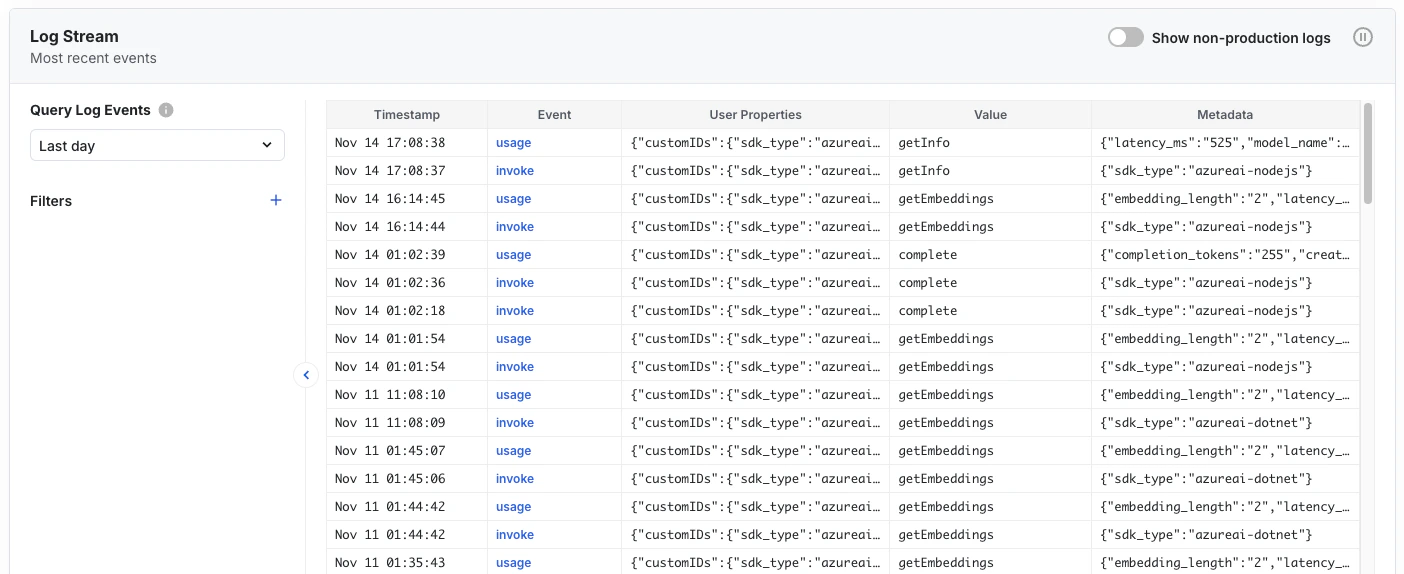
Task: Click the Event column header
Action: (x=554, y=115)
